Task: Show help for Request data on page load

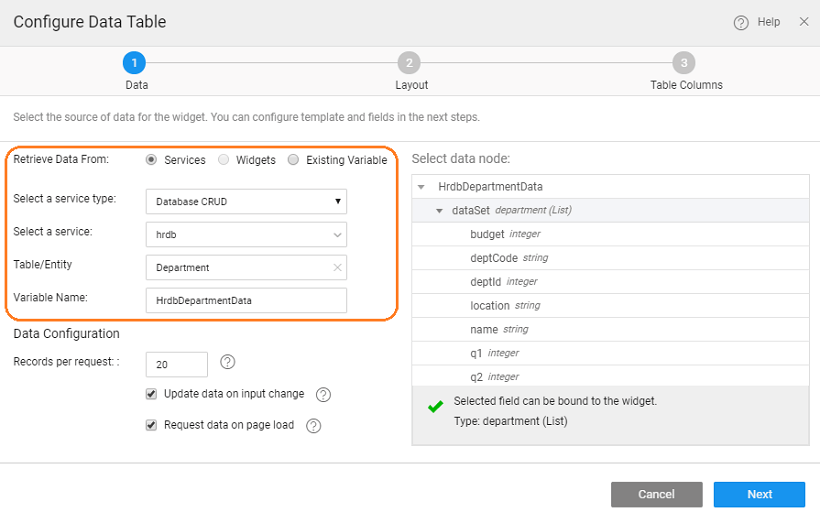Action: click(313, 426)
